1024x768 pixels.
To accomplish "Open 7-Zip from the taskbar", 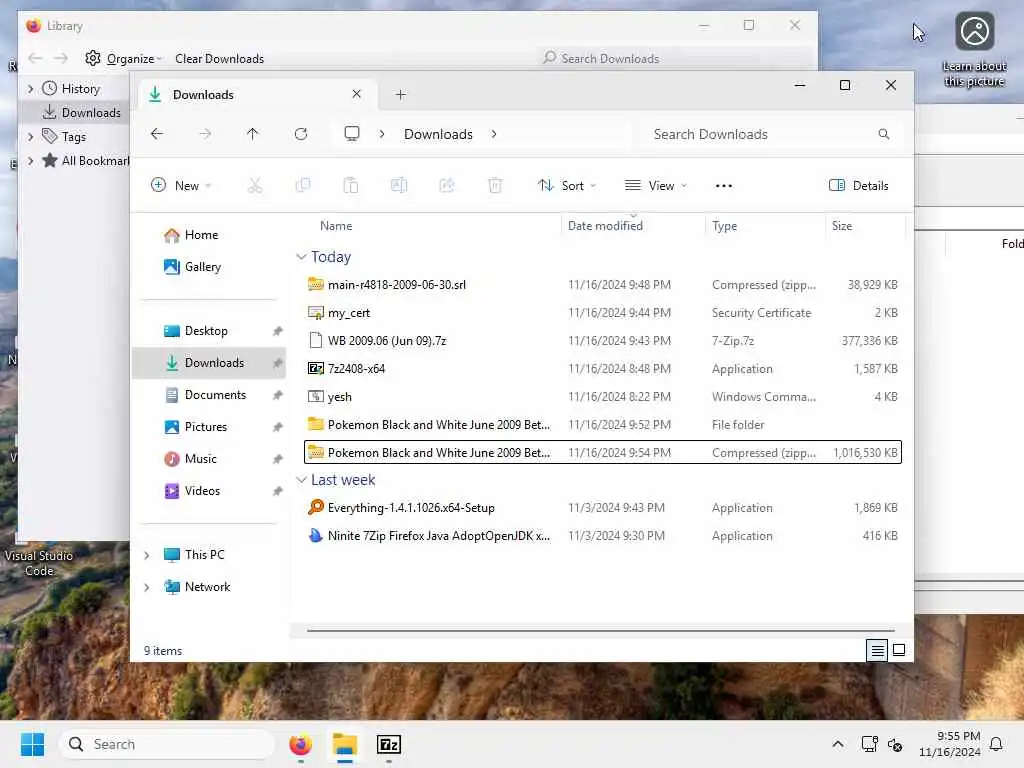I will pyautogui.click(x=389, y=744).
